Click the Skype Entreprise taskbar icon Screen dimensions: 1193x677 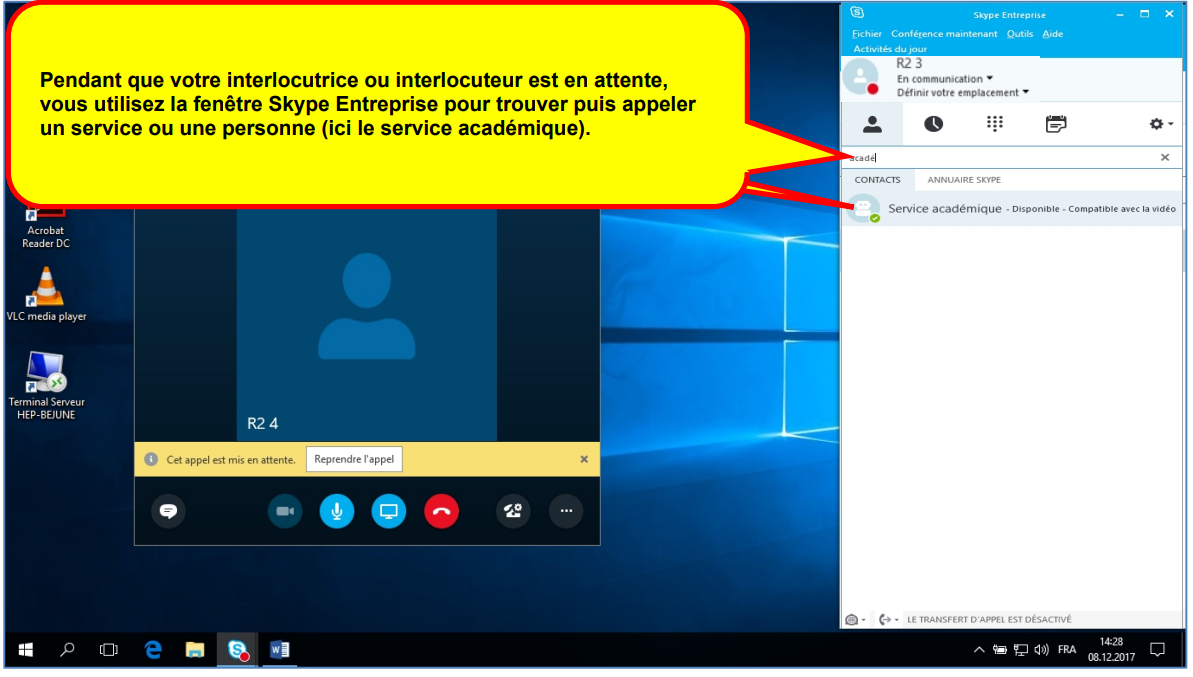click(x=237, y=650)
